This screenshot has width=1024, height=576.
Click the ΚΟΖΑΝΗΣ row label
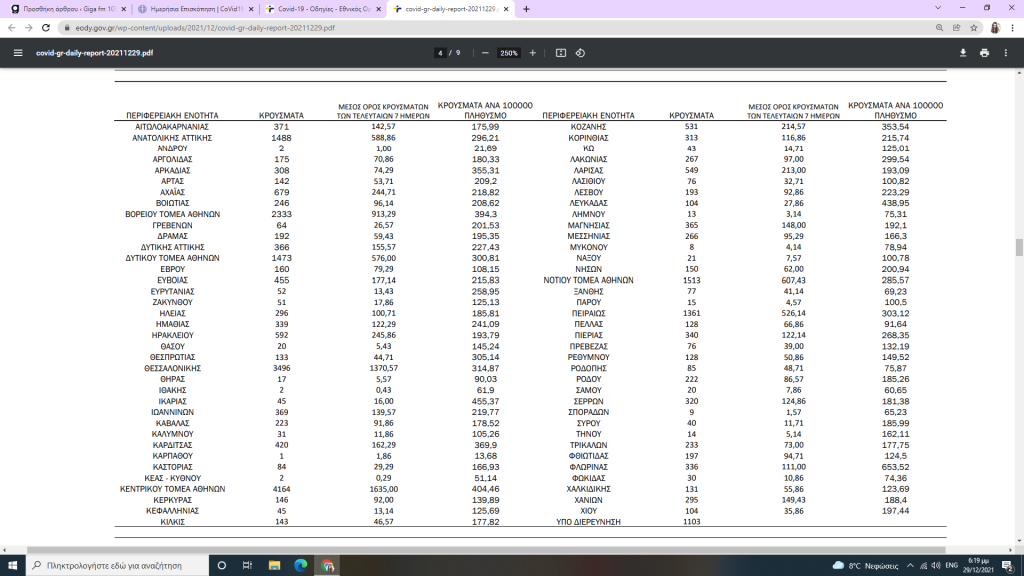[x=588, y=127]
